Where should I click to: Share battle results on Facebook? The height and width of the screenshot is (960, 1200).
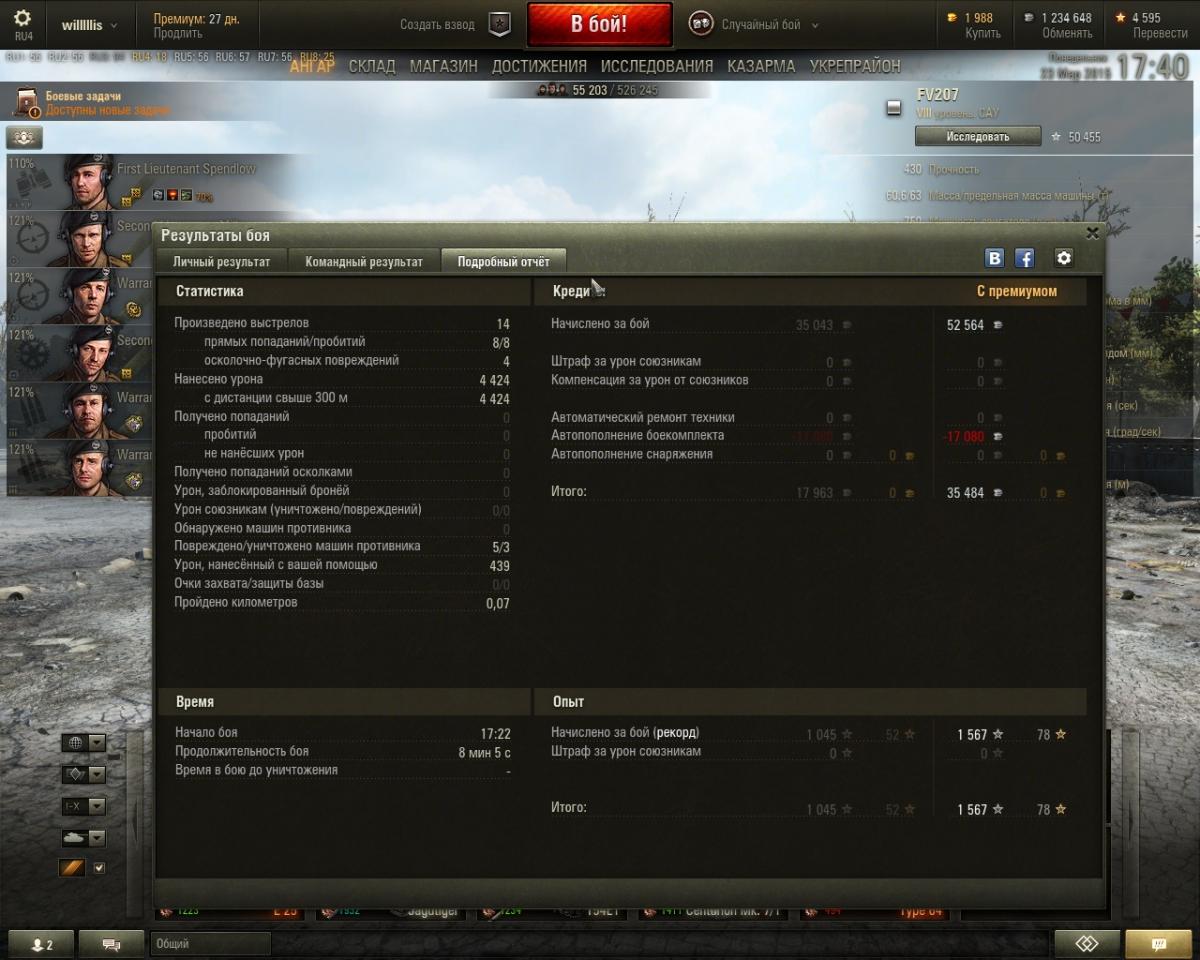(x=1024, y=258)
